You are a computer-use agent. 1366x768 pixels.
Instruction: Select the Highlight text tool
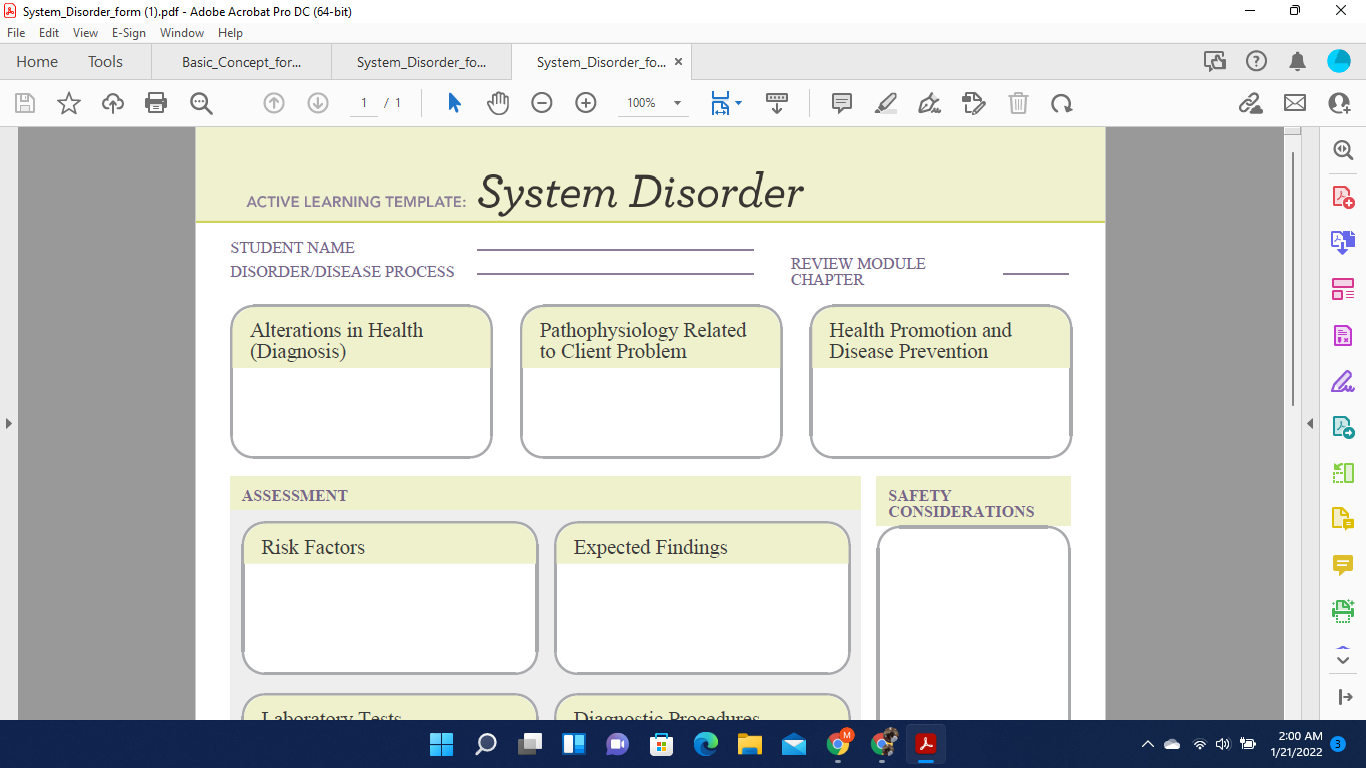point(885,102)
